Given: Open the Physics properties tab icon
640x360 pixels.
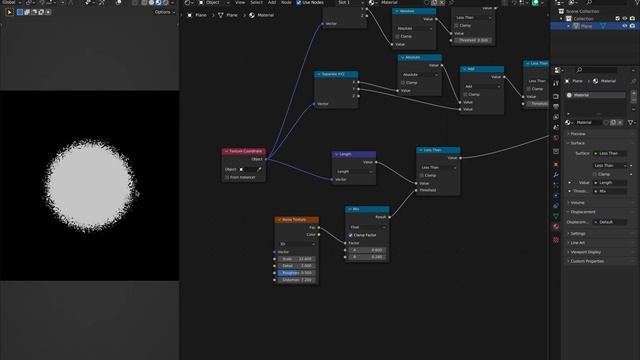Looking at the screenshot, I should pyautogui.click(x=556, y=195).
